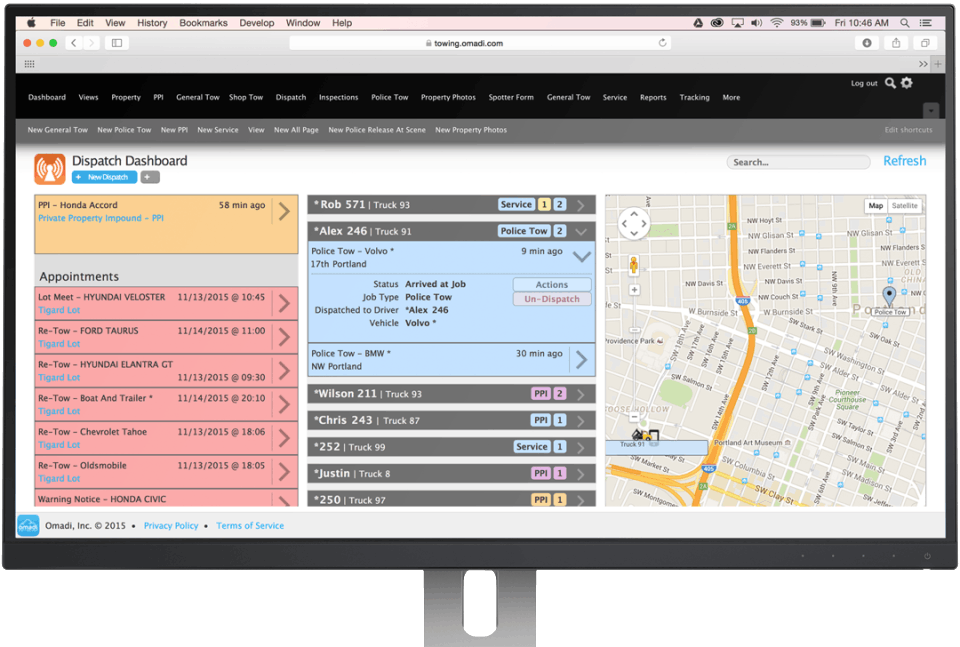Click the Safari address bar
Screen dimensions: 960x647
point(480,43)
